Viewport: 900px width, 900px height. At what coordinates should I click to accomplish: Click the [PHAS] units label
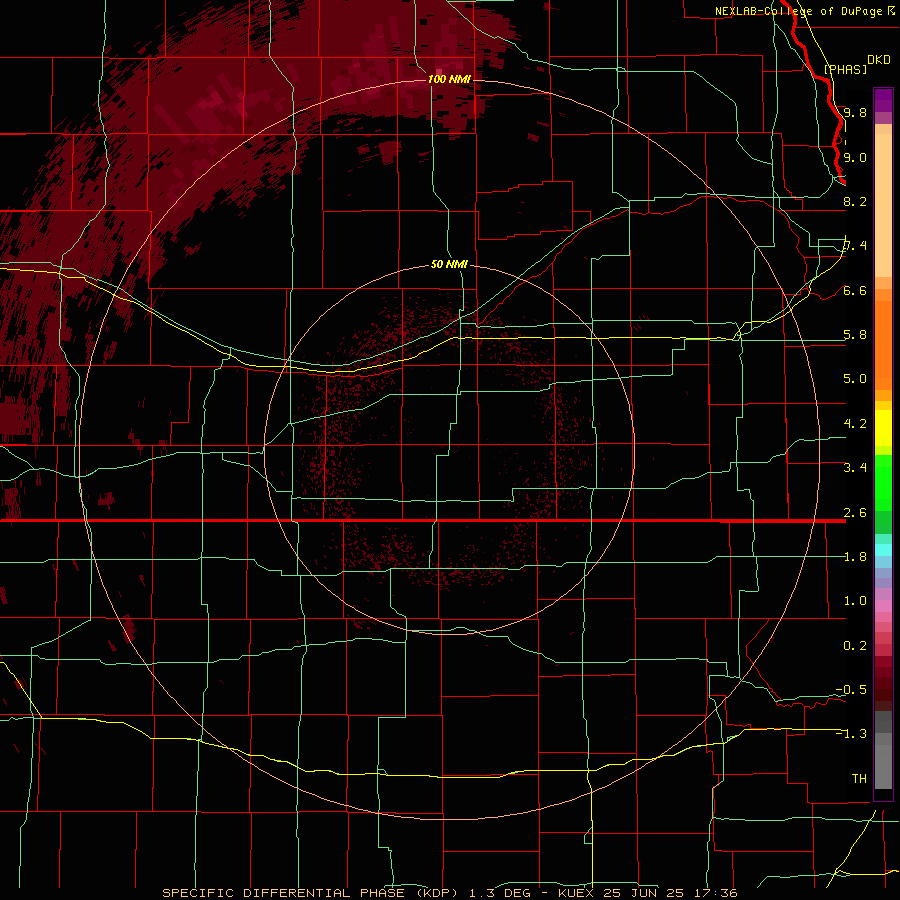[x=845, y=69]
